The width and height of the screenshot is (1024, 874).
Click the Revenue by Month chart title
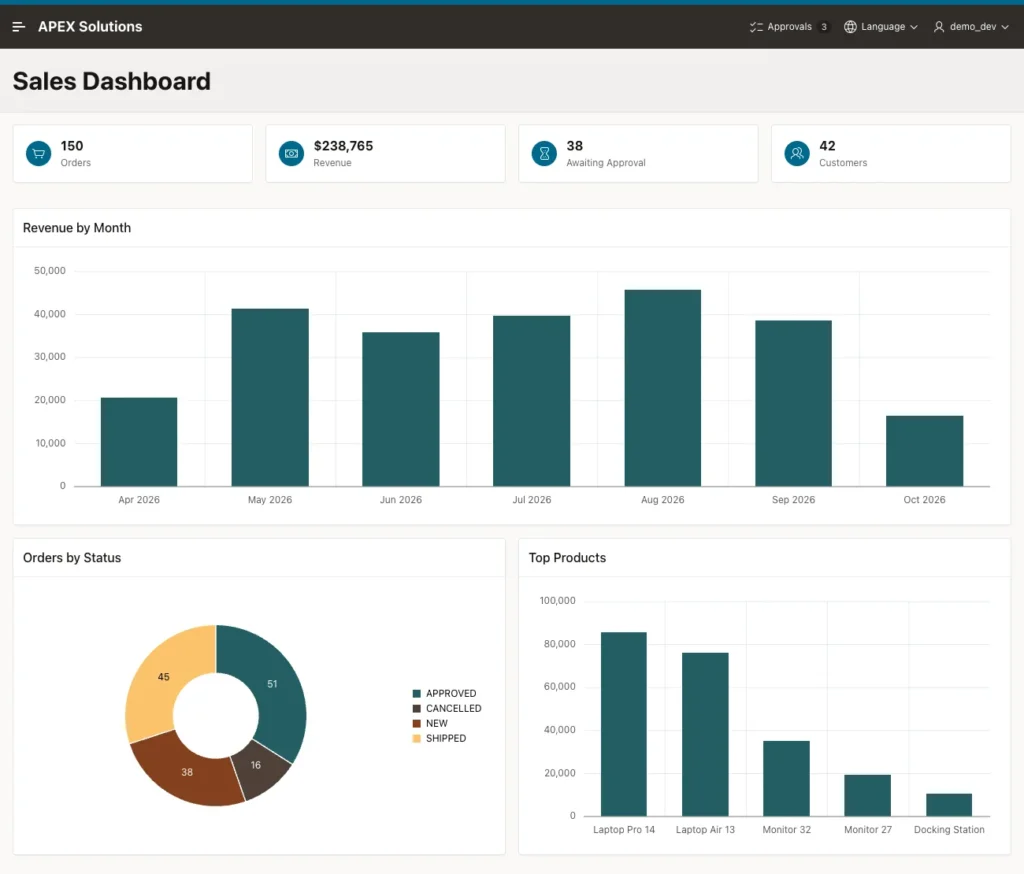(x=77, y=228)
